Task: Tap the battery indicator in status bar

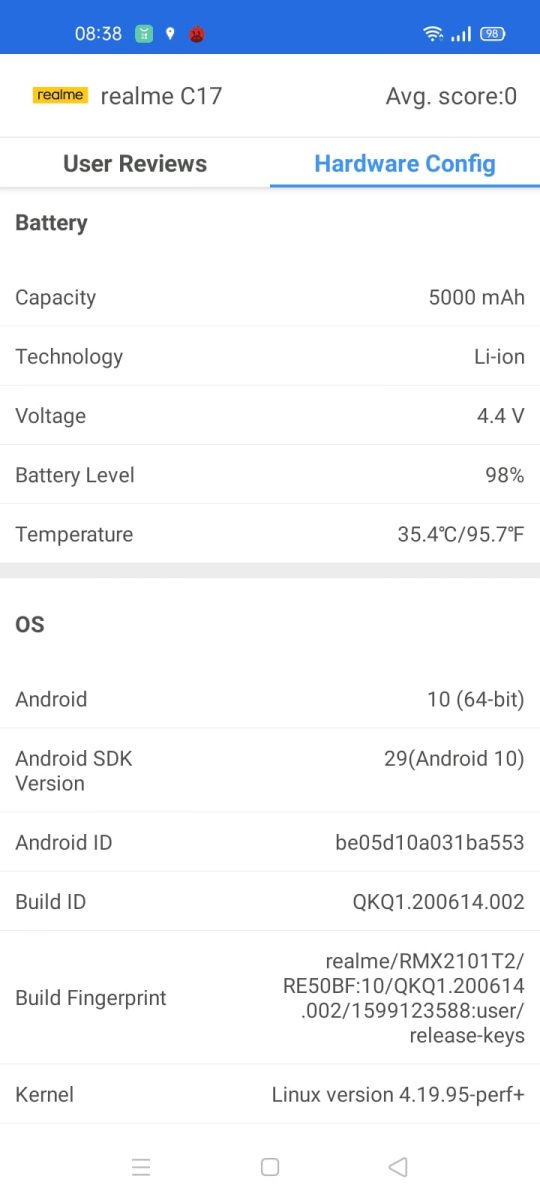Action: [493, 33]
